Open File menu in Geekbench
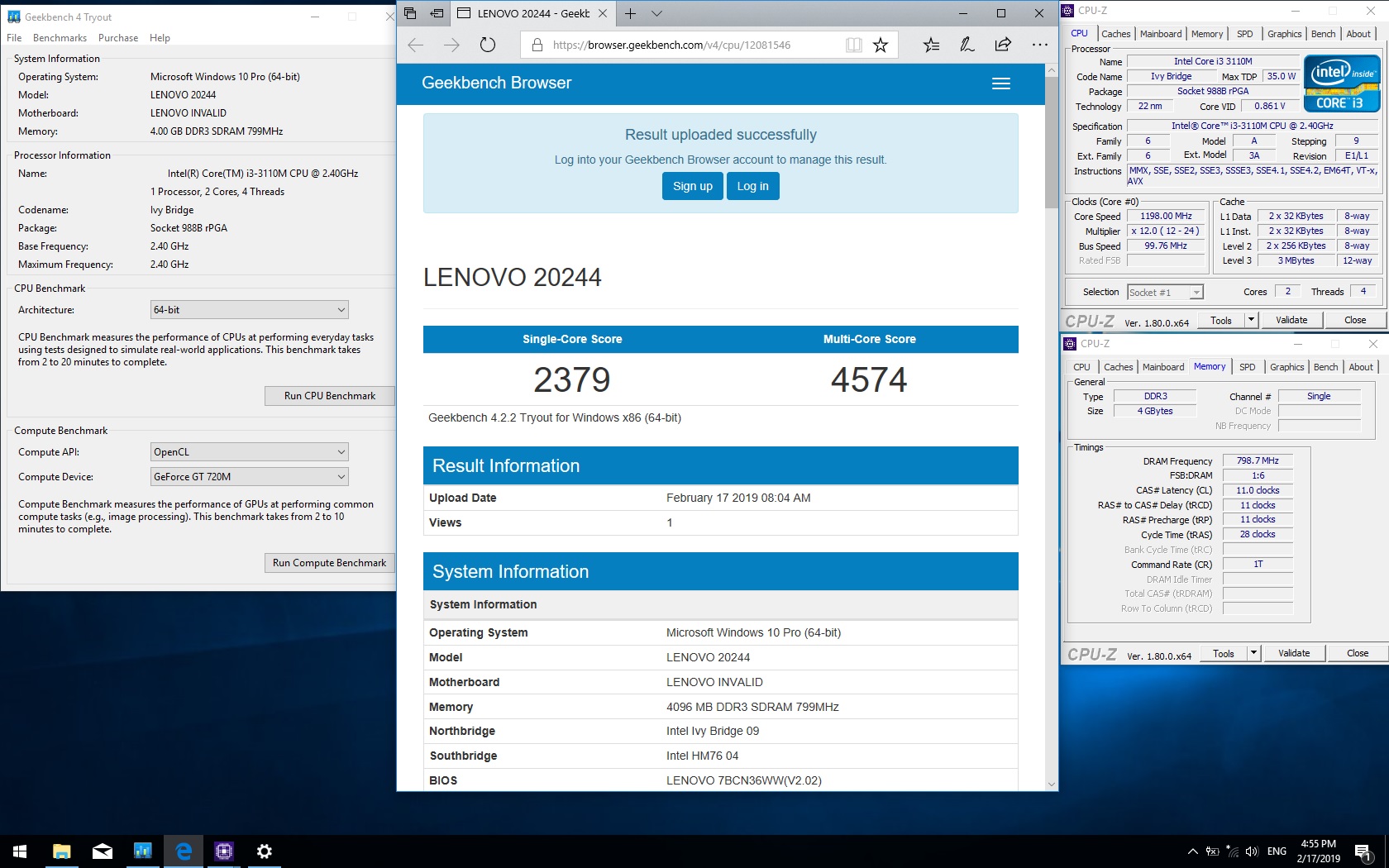 (14, 38)
